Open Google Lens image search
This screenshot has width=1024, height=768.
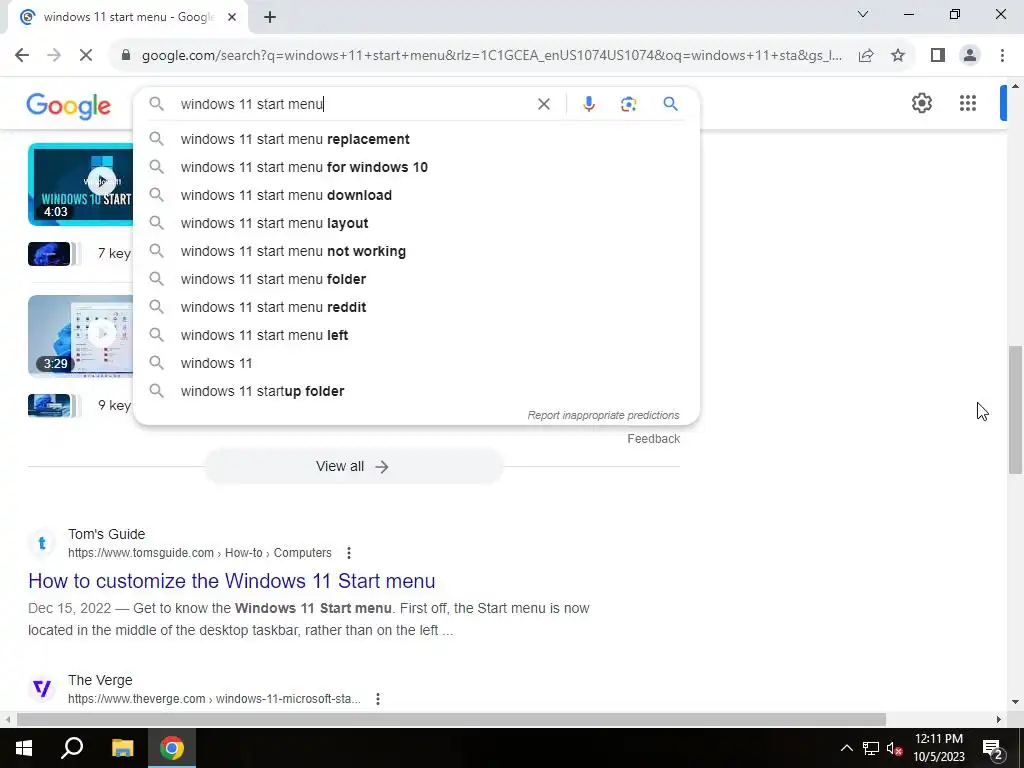[x=628, y=104]
